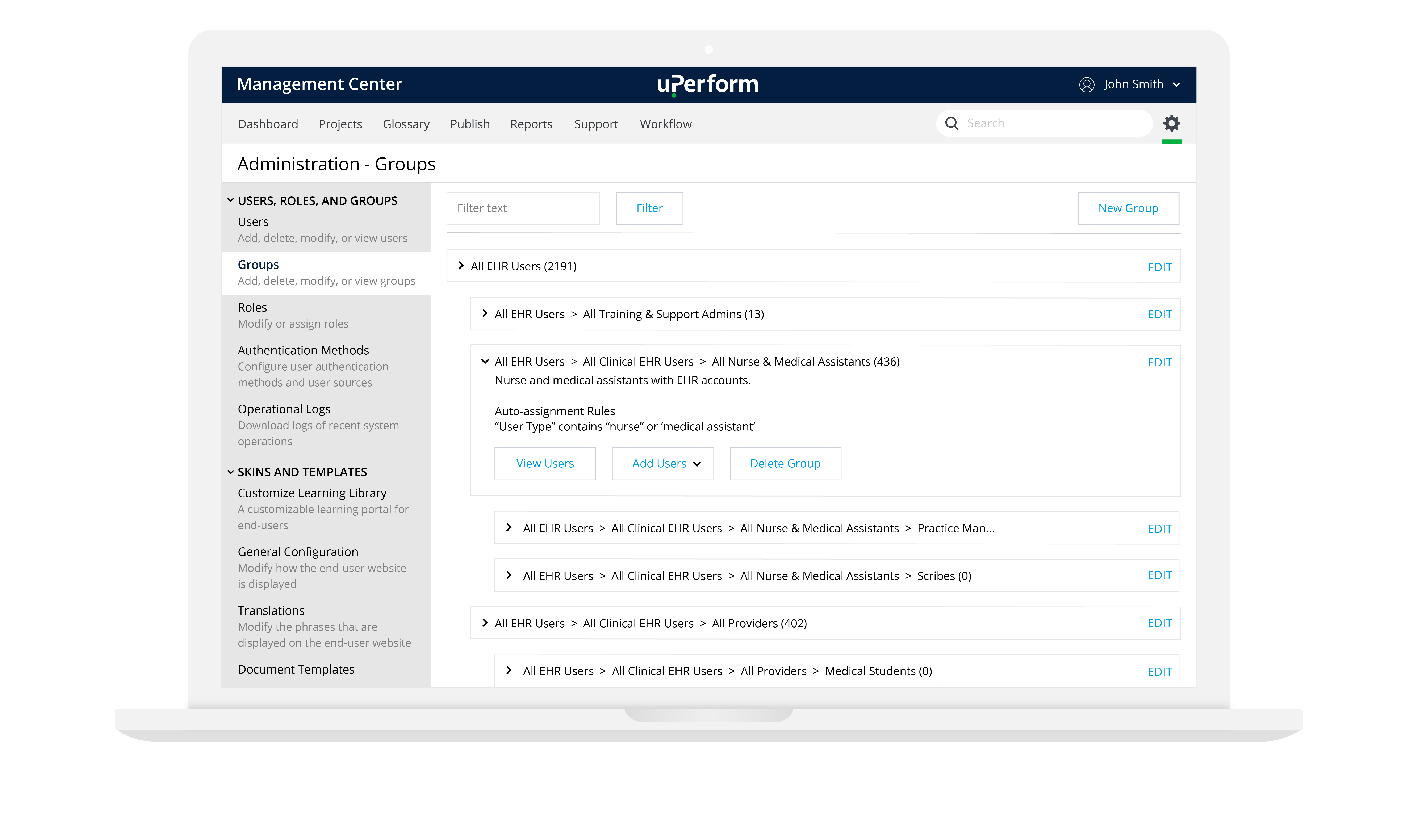Collapse Users, Roles, and Groups section
The height and width of the screenshot is (840, 1418).
(x=230, y=200)
